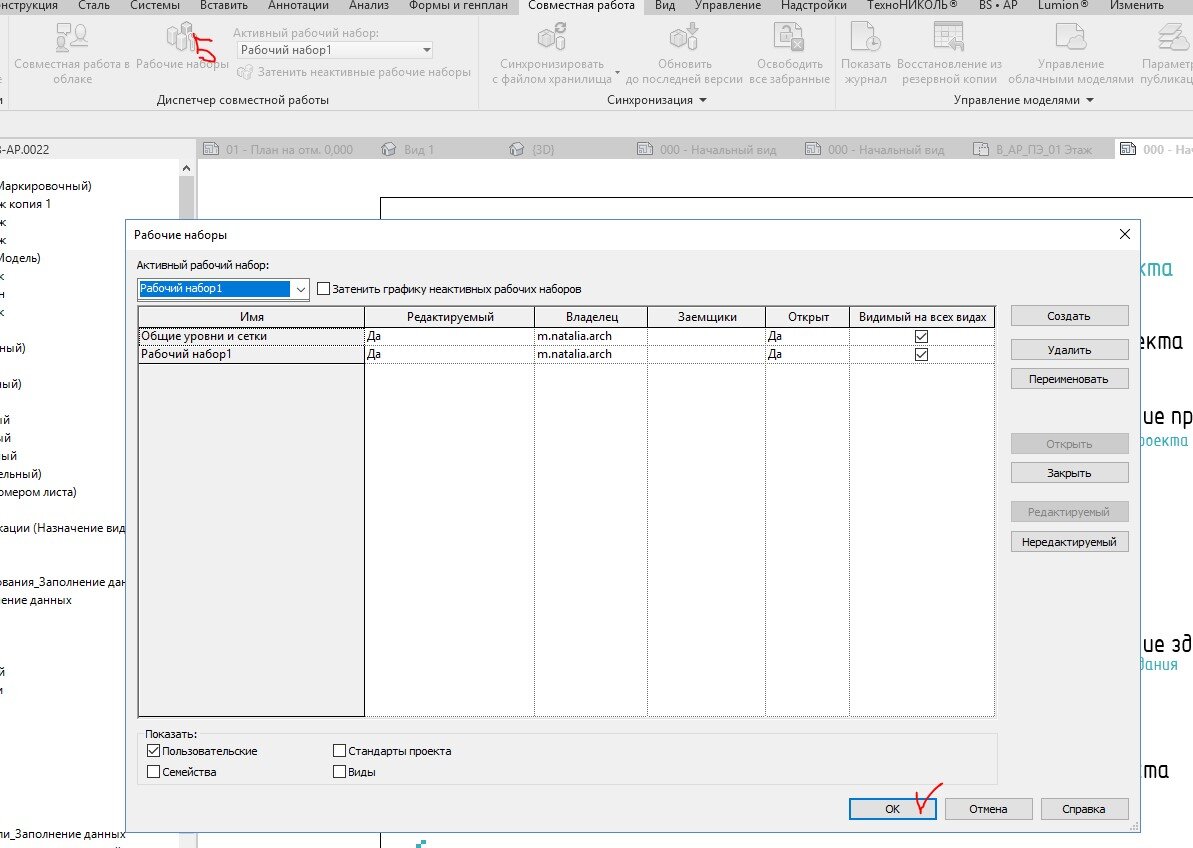Toggle visibility checkbox for 'Общие уровни и сетки'
1193x848 pixels.
pyautogui.click(x=921, y=336)
